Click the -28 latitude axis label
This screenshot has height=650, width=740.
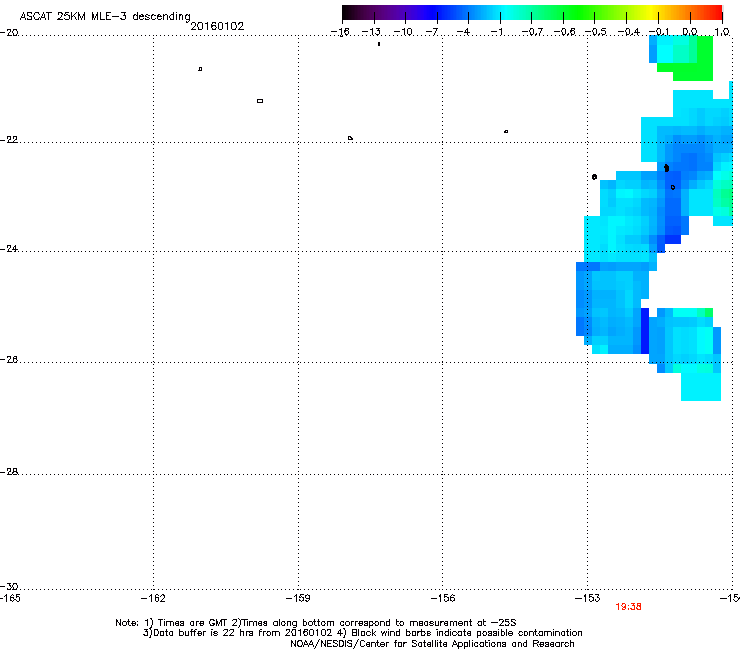click(9, 472)
